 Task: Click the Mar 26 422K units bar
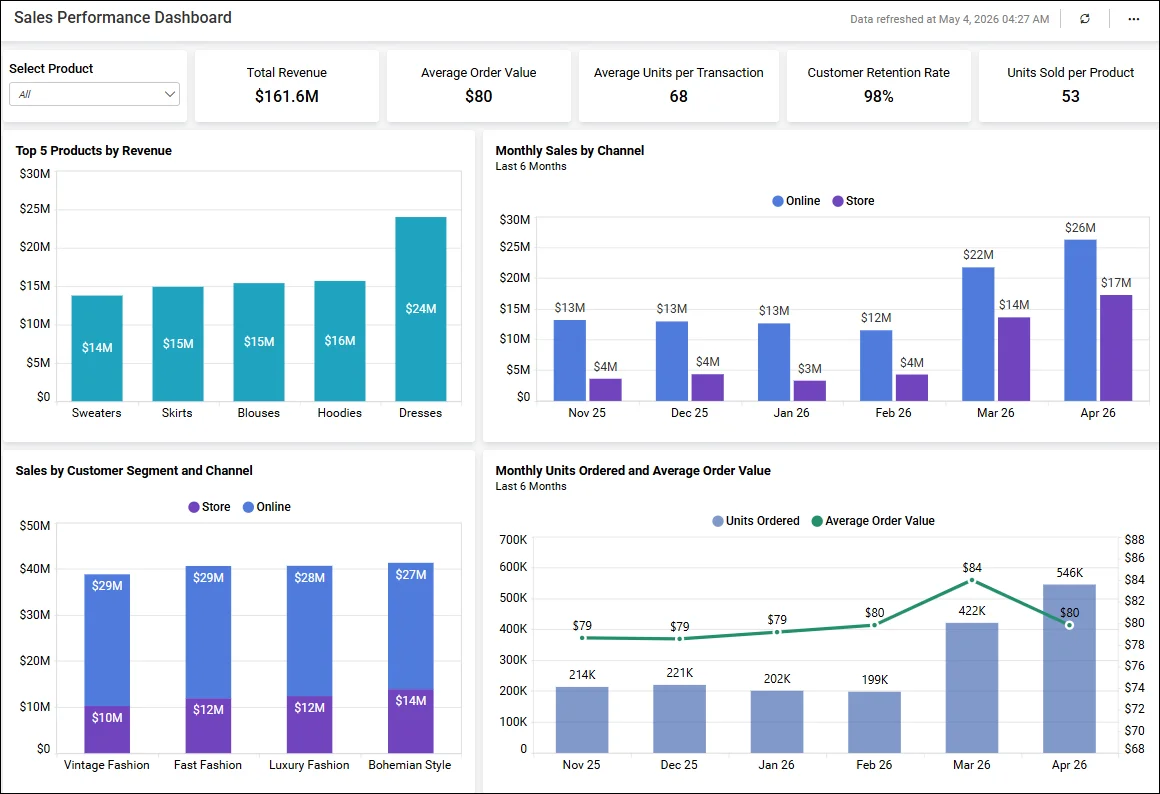(972, 688)
